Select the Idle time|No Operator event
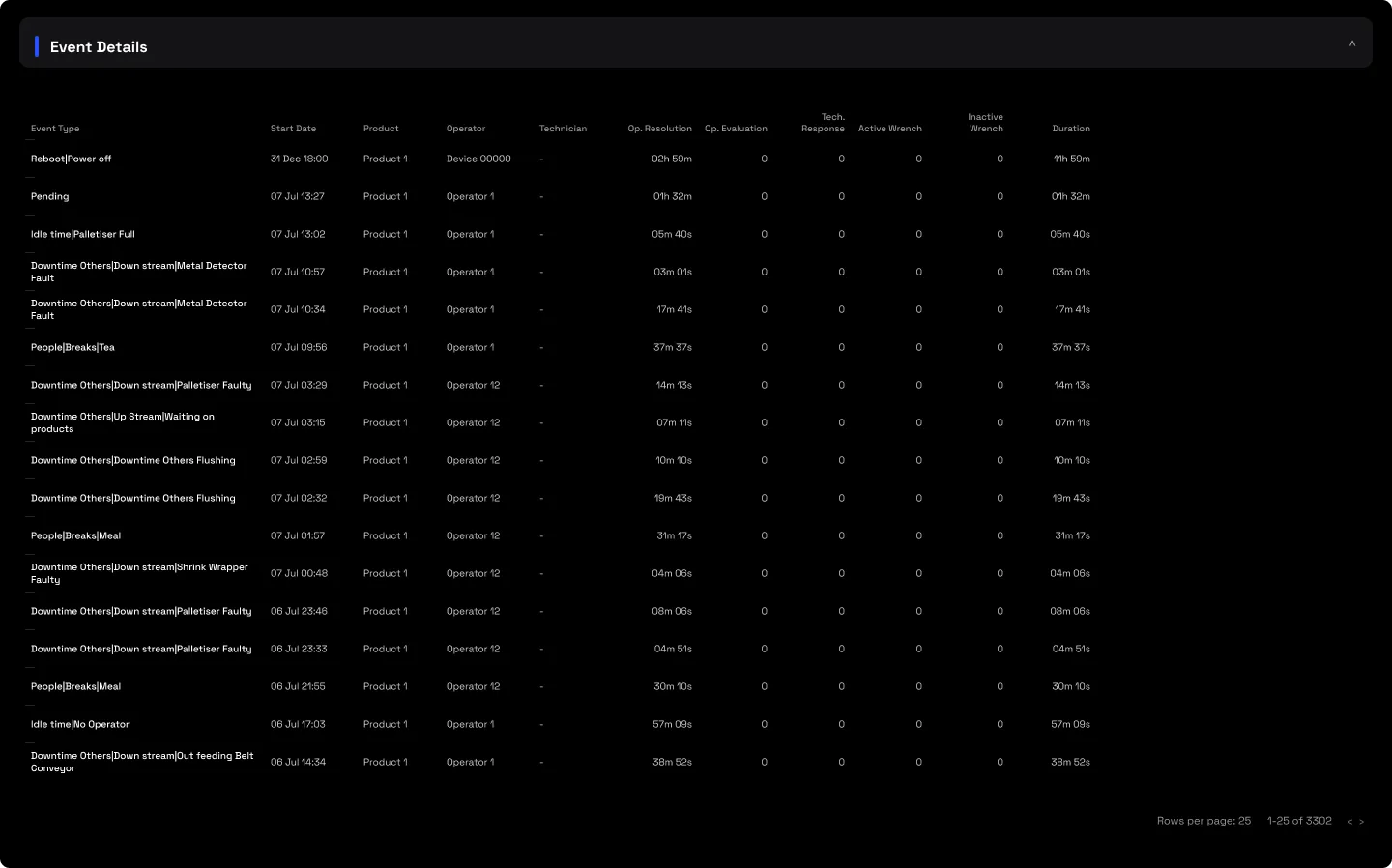Screen dimensions: 1392x868 coord(561,724)
